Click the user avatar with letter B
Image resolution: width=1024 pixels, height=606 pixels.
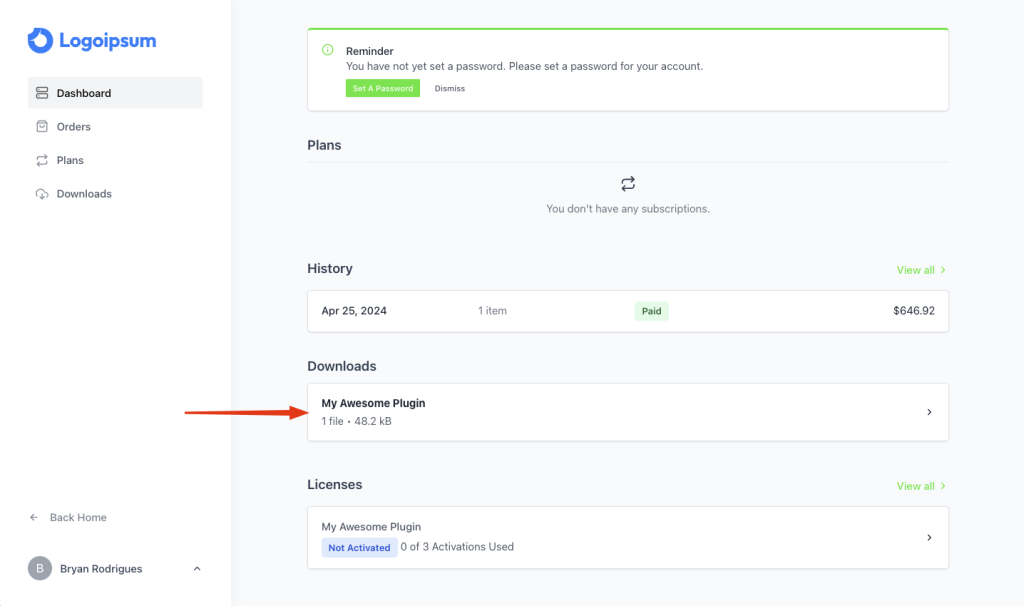pos(39,569)
